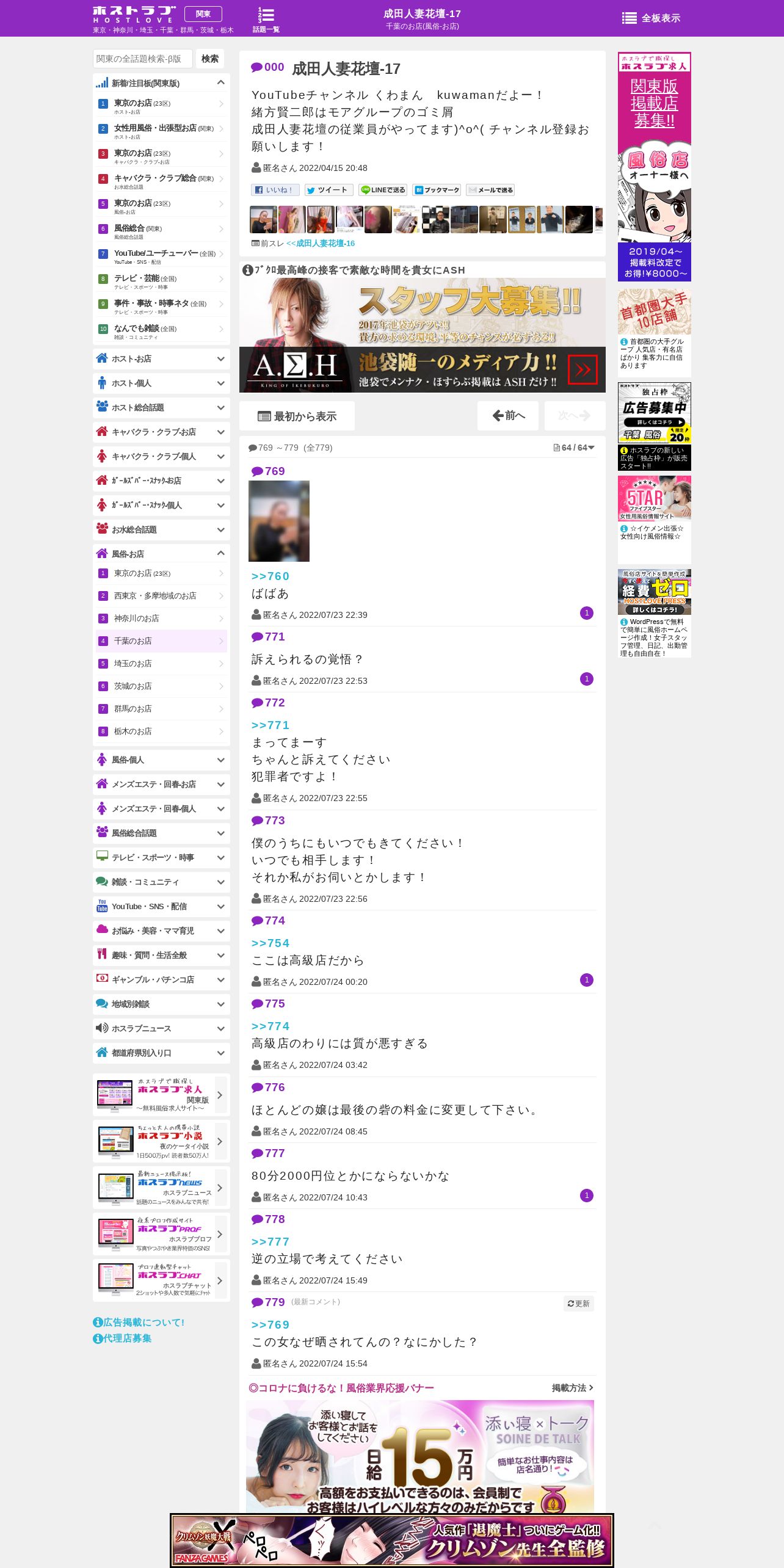
Task: Click the YouTube・SNS・配信 YouTube icon
Action: click(102, 906)
